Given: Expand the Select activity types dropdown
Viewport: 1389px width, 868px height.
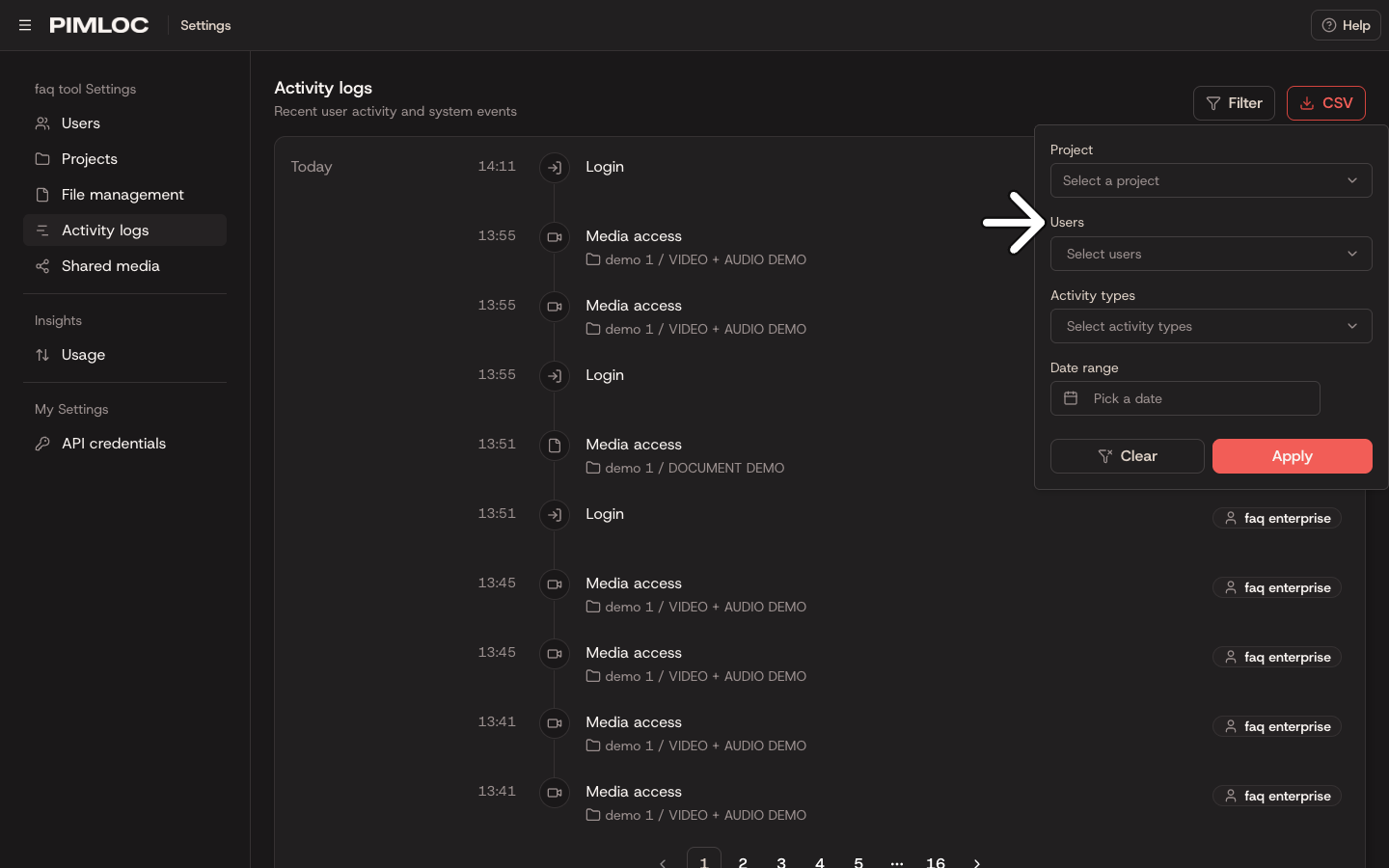Looking at the screenshot, I should coord(1211,326).
